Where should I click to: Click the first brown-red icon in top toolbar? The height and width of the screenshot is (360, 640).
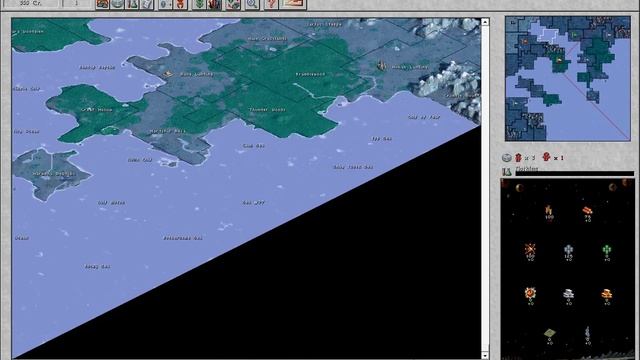[102, 4]
